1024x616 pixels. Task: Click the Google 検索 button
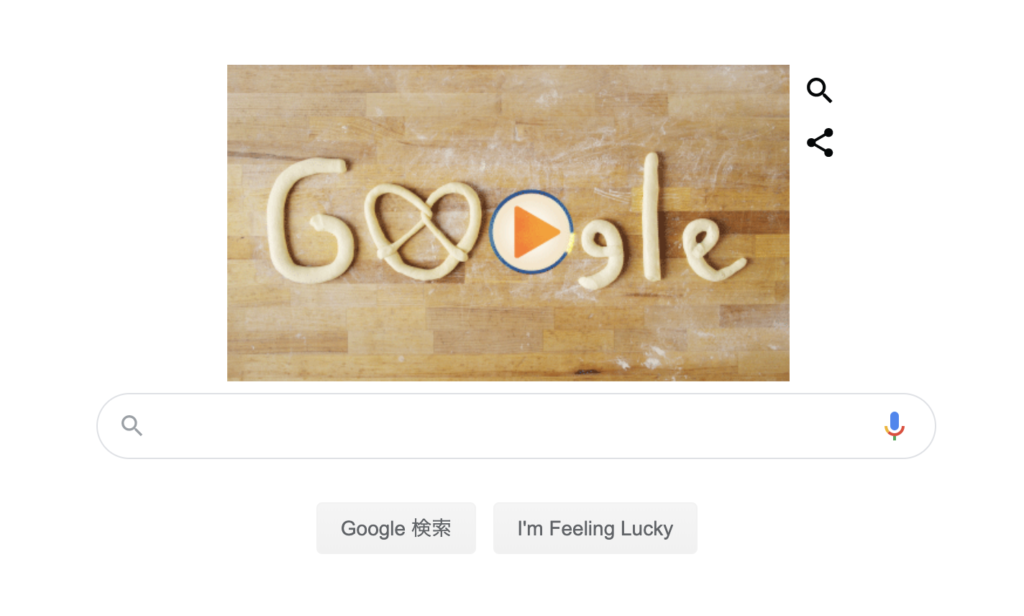coord(396,528)
